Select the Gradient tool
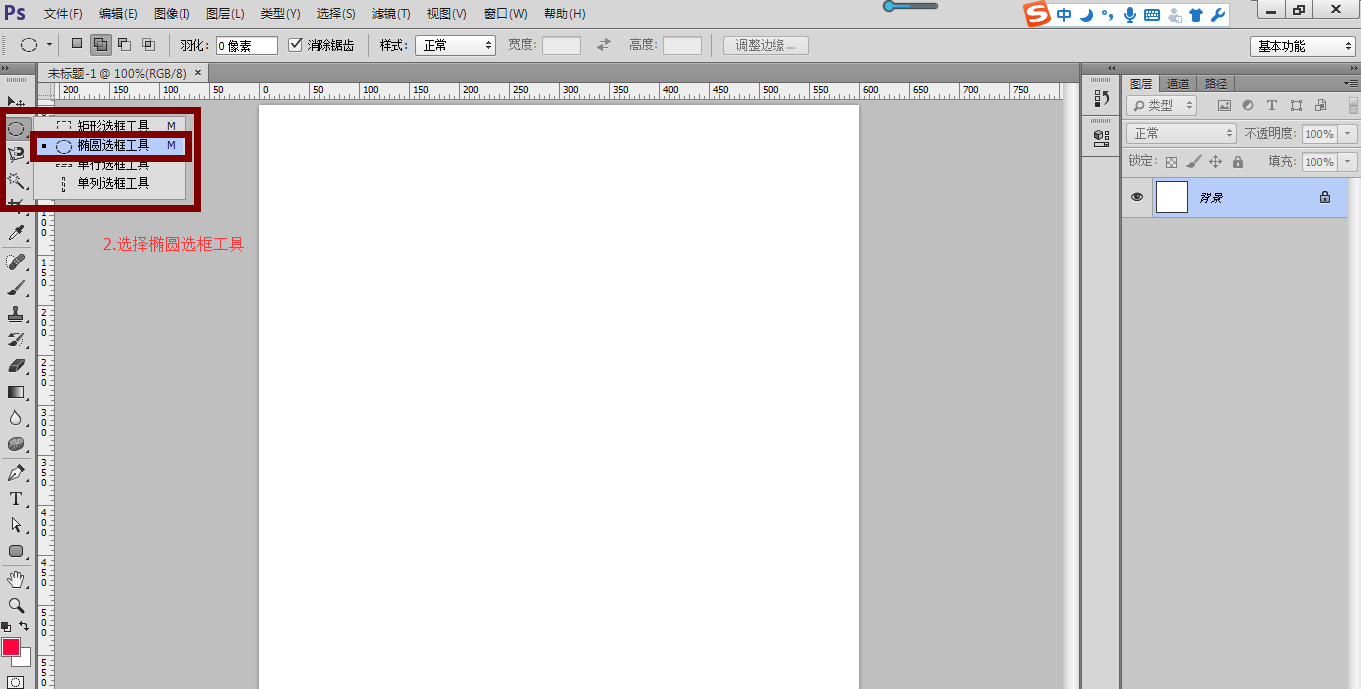Image resolution: width=1361 pixels, height=689 pixels. point(16,392)
